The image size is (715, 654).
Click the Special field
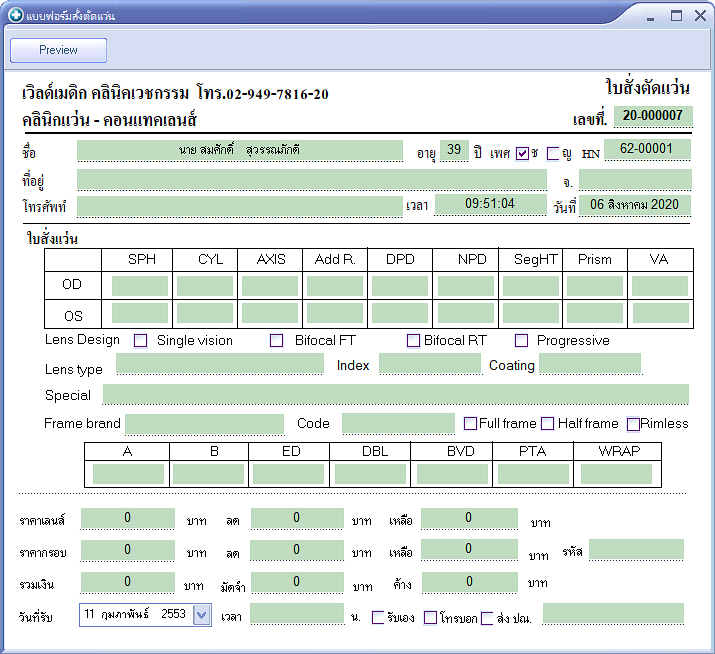pyautogui.click(x=395, y=394)
